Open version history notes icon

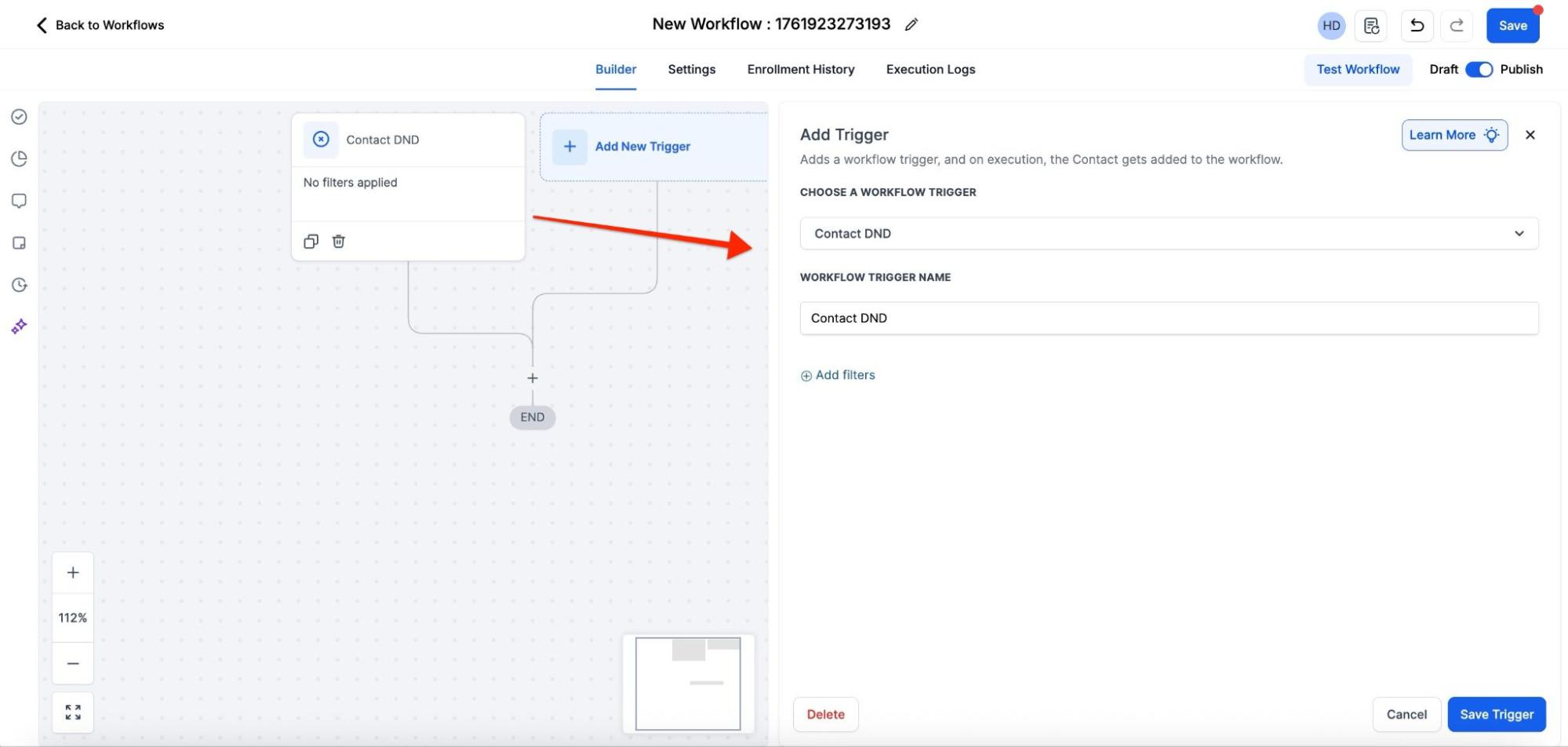coord(1371,26)
